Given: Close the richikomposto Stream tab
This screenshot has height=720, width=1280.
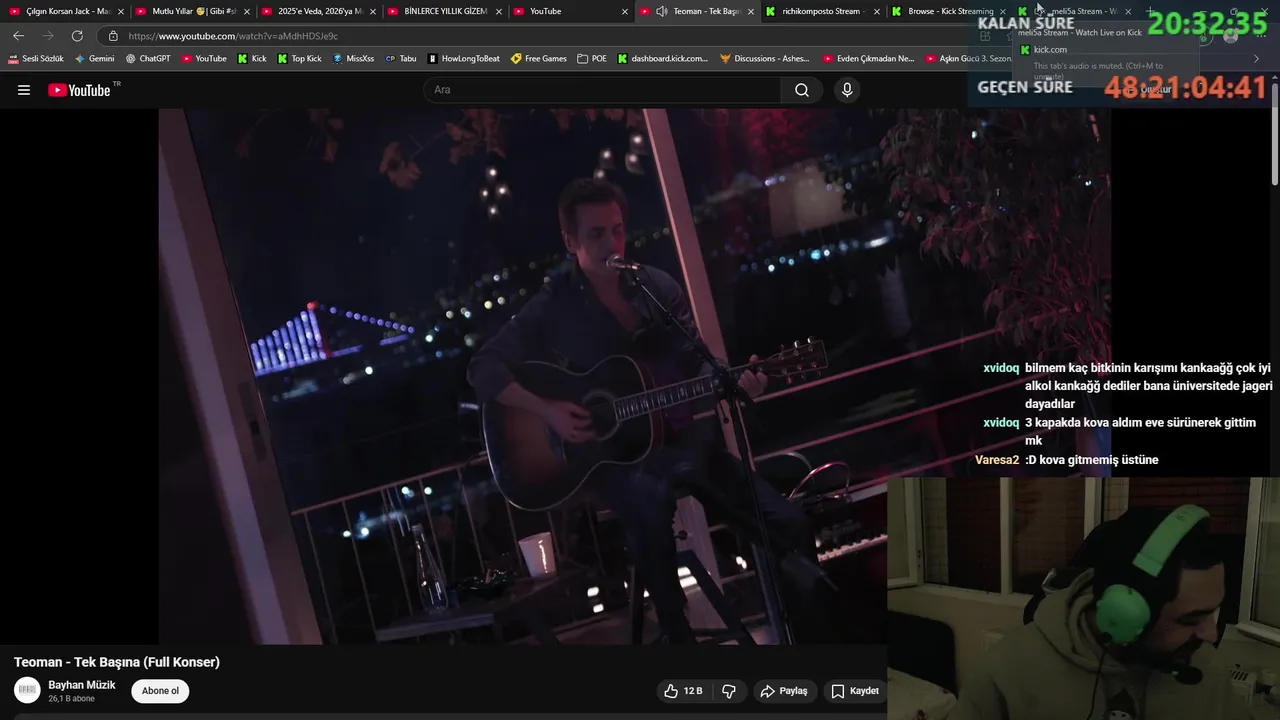Looking at the screenshot, I should coord(877,12).
